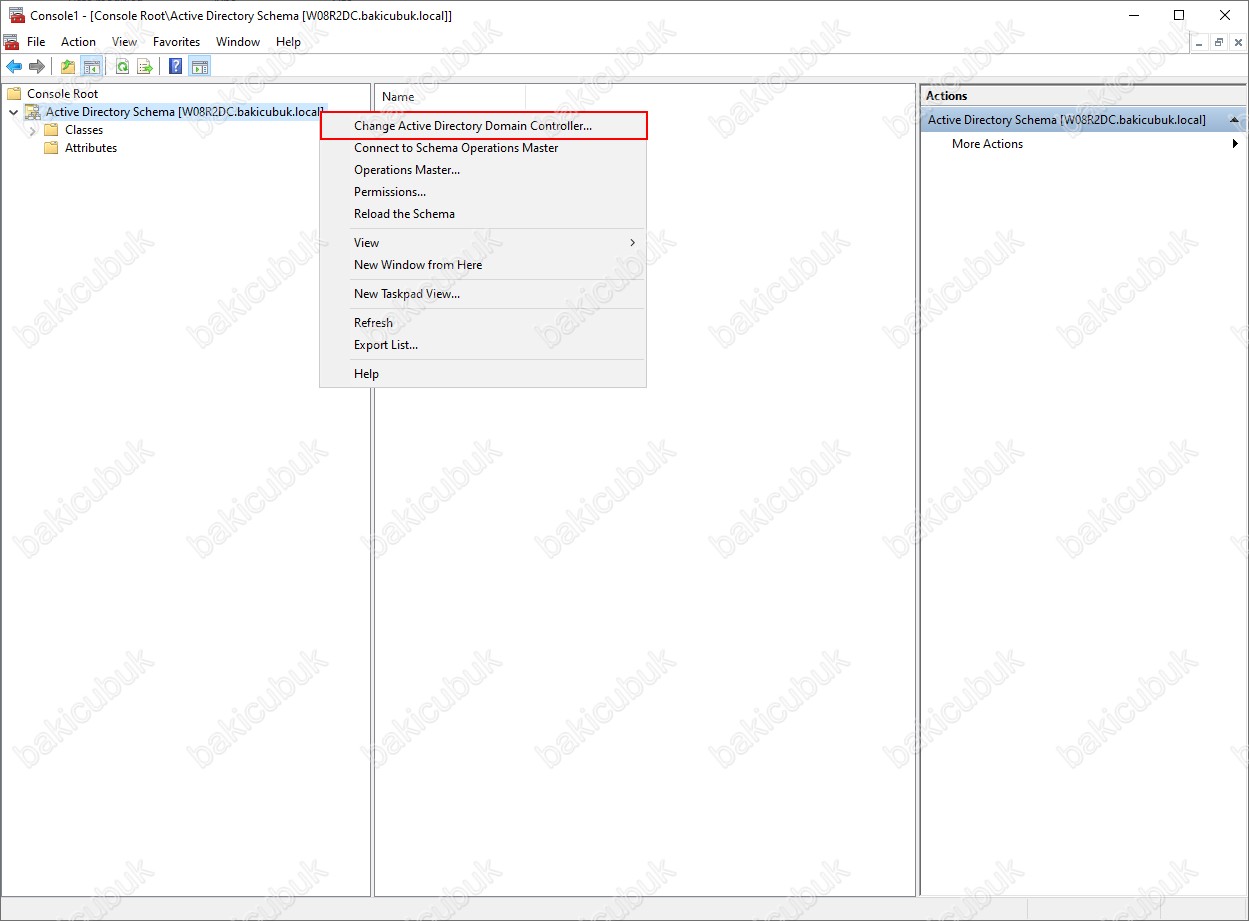Close the inner MDI console window
Screen dimensions: 1249x921
pyautogui.click(x=1238, y=42)
